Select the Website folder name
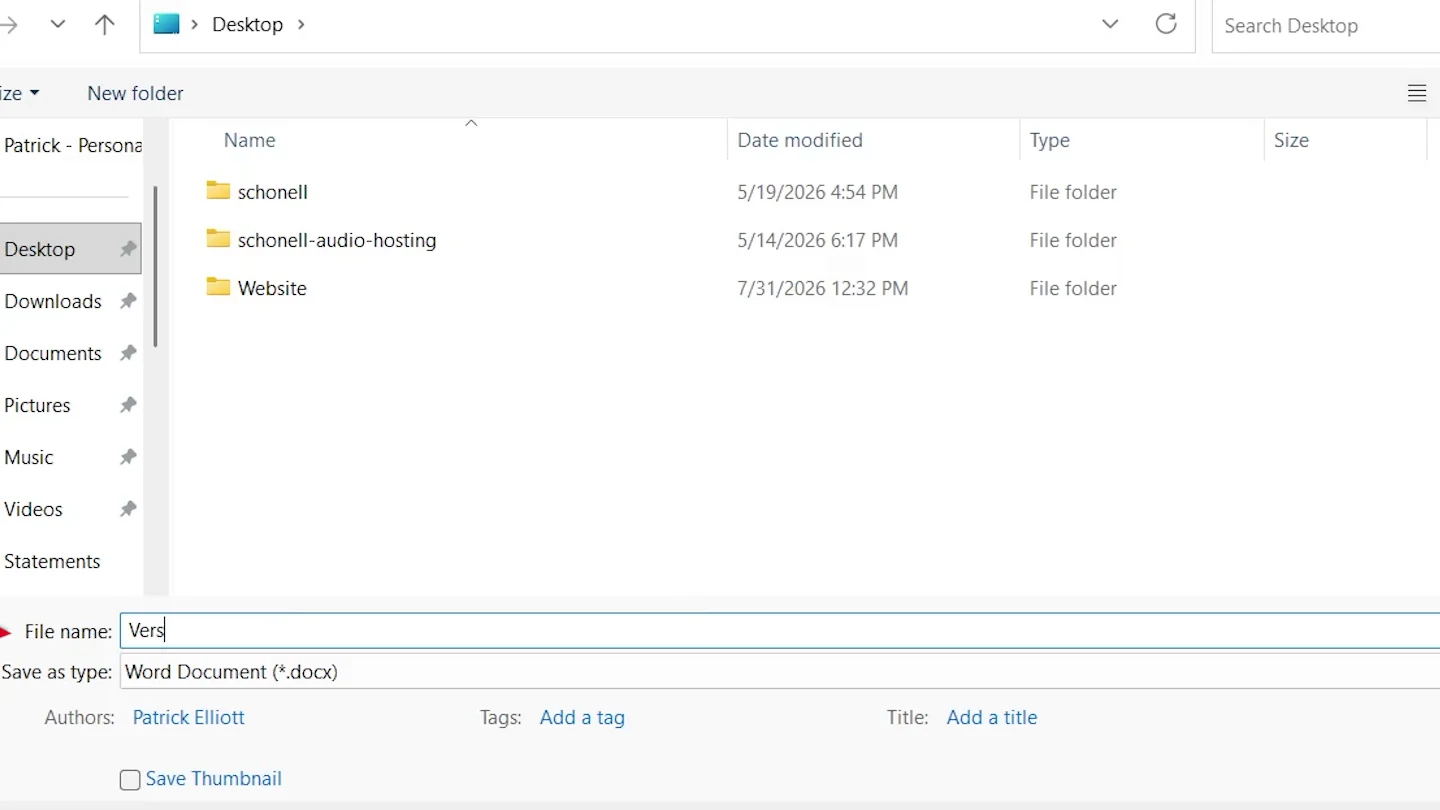 click(272, 288)
